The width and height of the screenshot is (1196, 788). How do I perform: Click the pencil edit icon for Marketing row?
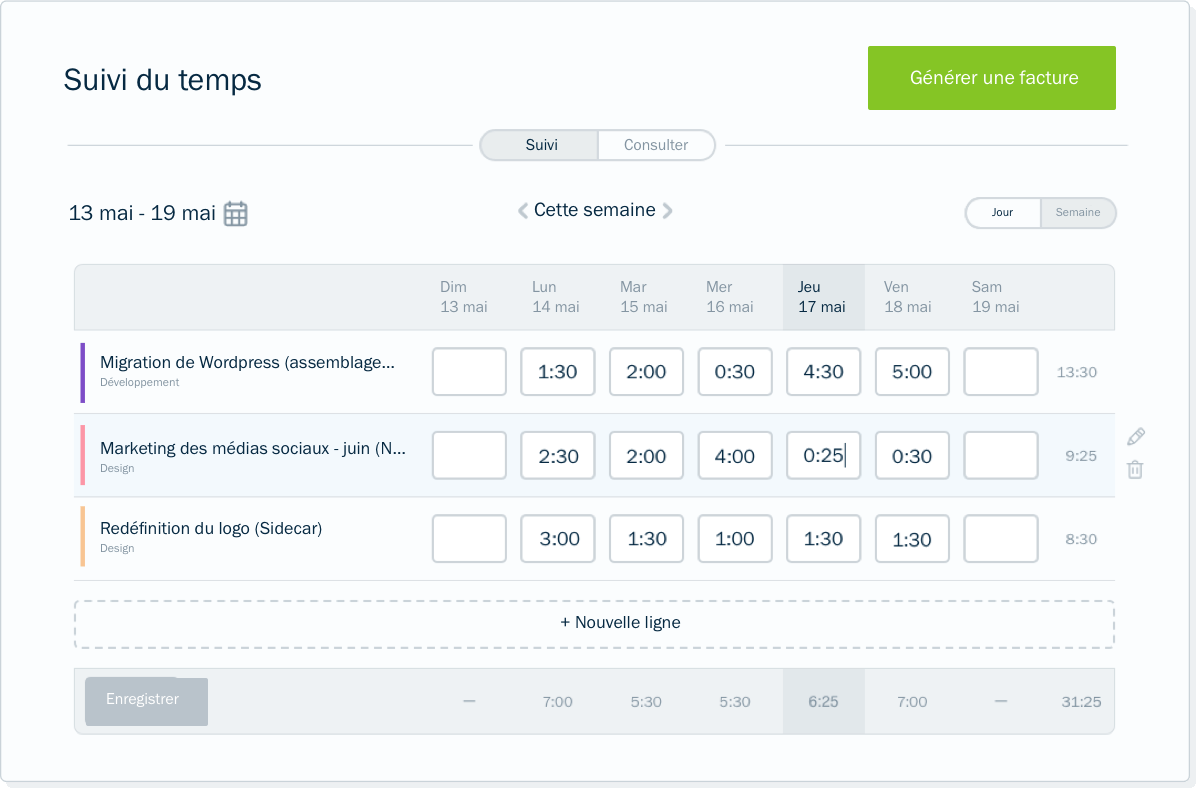click(x=1136, y=436)
